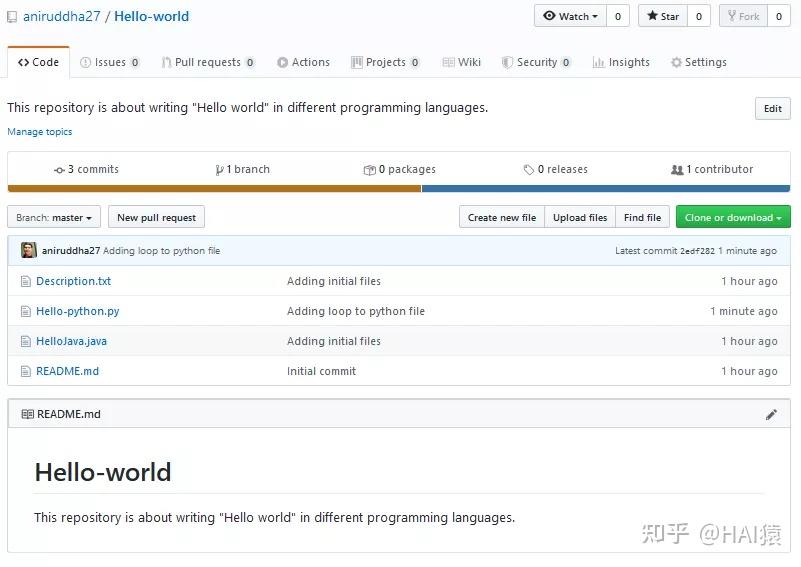The image size is (801, 567).
Task: Open the 'Initial commit' message link
Action: point(321,371)
